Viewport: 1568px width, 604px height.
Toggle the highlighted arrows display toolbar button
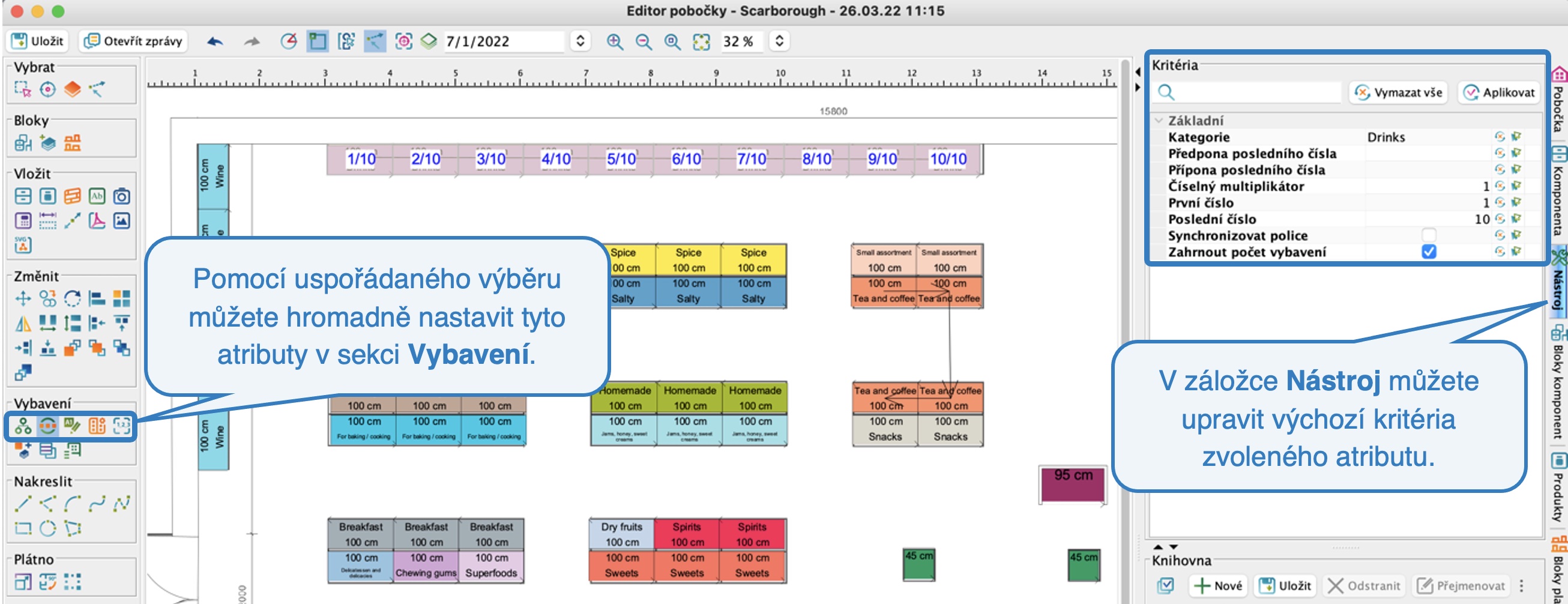coord(375,41)
